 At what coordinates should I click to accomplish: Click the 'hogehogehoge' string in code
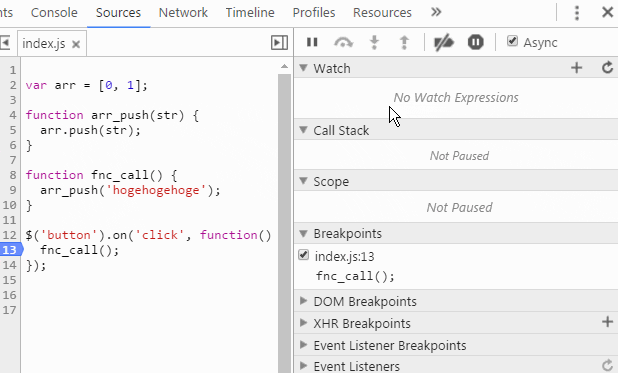tap(156, 190)
